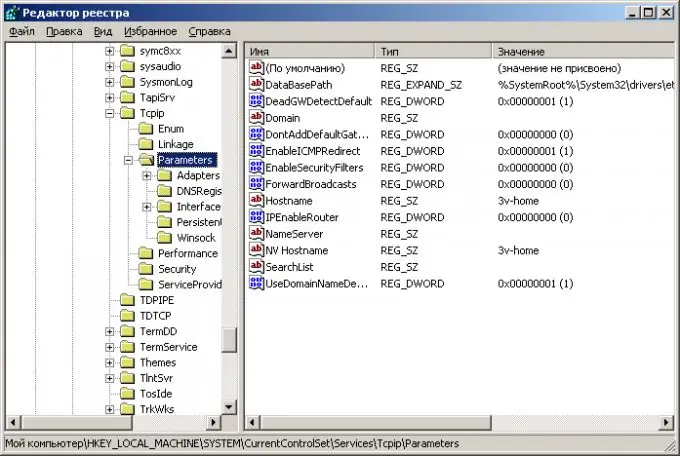Click the values pane horizontal scrollbar thumb
Screen dimensions: 680x456
pos(376,422)
